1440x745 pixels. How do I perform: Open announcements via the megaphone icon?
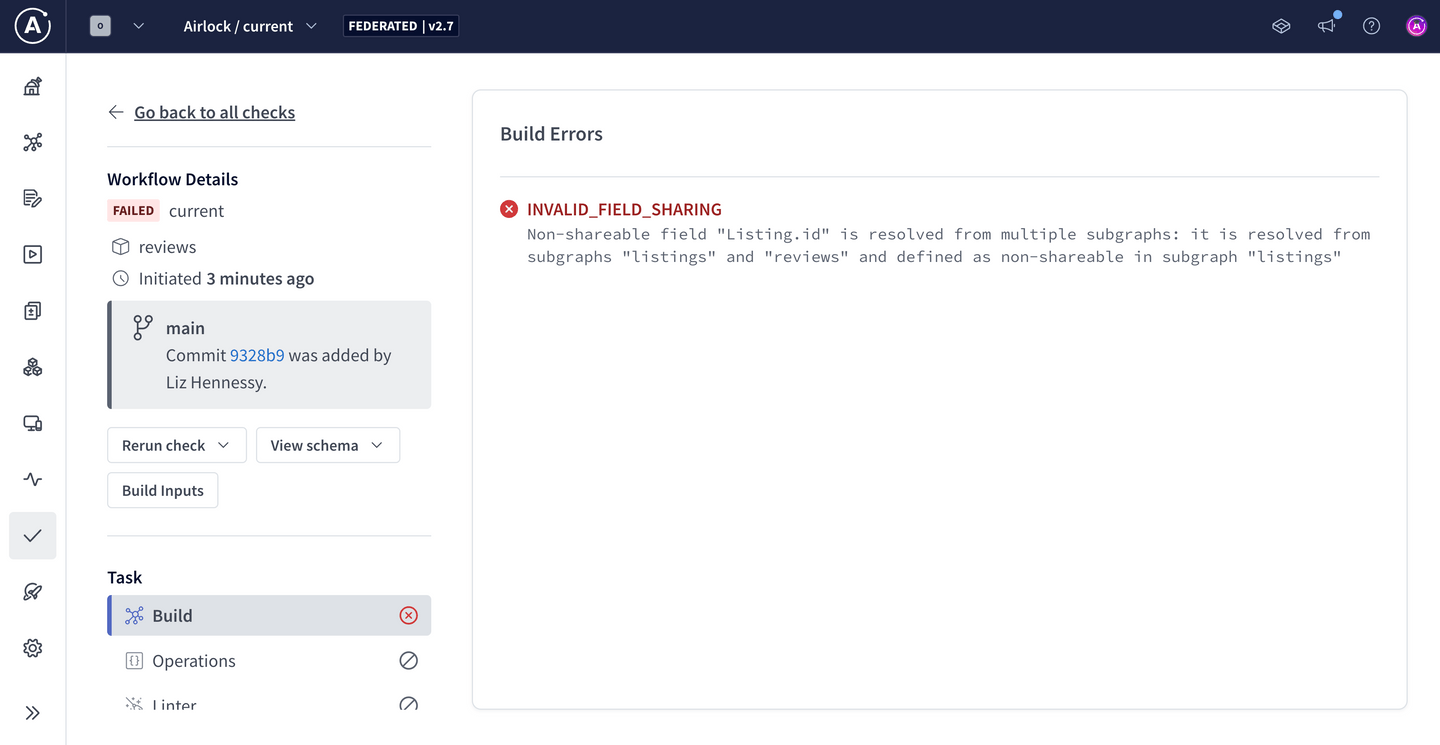pyautogui.click(x=1326, y=26)
